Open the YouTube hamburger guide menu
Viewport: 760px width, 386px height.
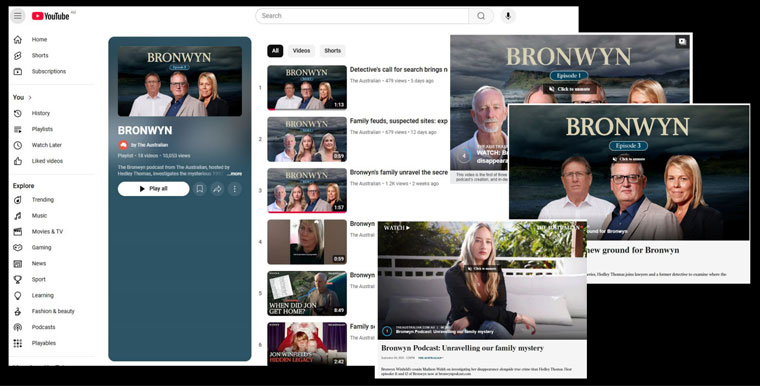point(17,16)
